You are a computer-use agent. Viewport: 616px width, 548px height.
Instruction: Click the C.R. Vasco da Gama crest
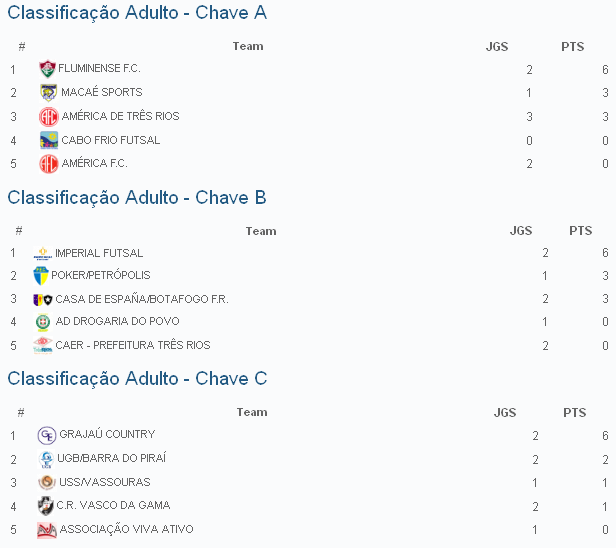coord(45,506)
